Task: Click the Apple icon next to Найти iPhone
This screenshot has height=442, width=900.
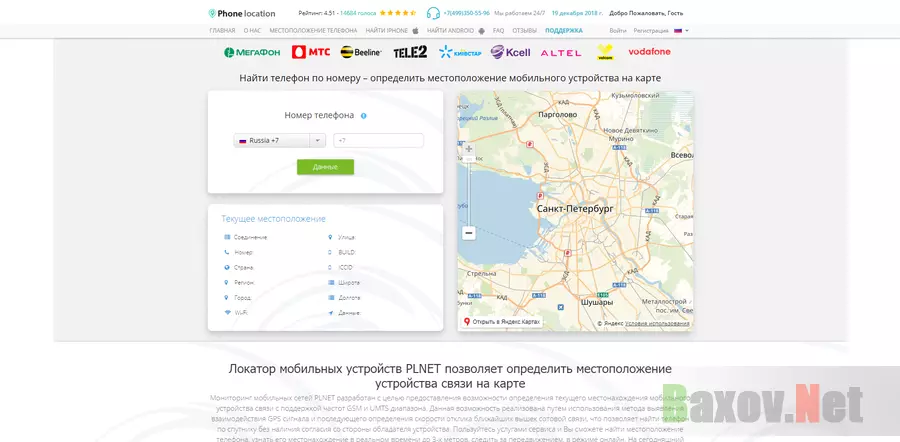Action: [x=416, y=30]
